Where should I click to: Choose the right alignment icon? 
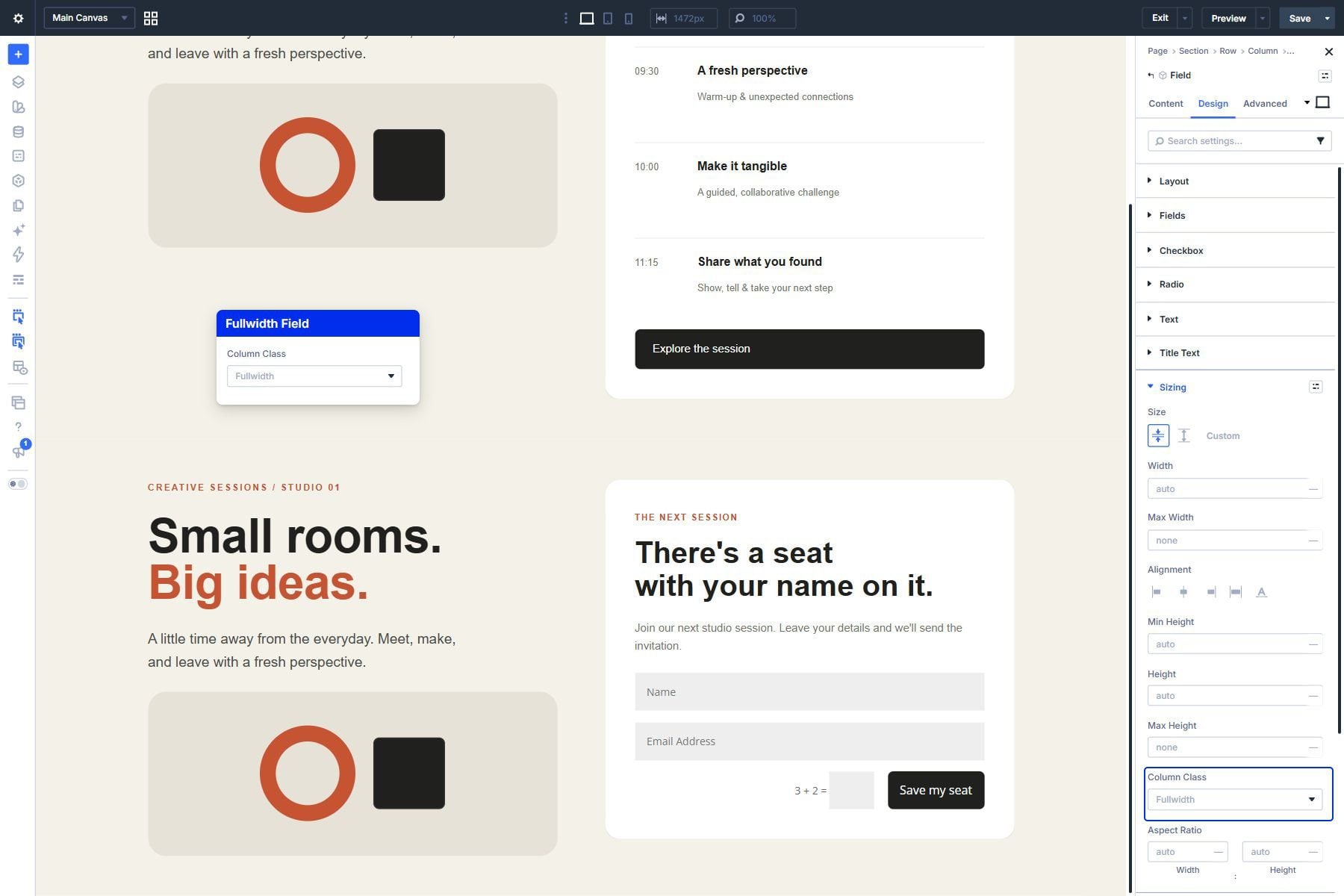(x=1210, y=592)
